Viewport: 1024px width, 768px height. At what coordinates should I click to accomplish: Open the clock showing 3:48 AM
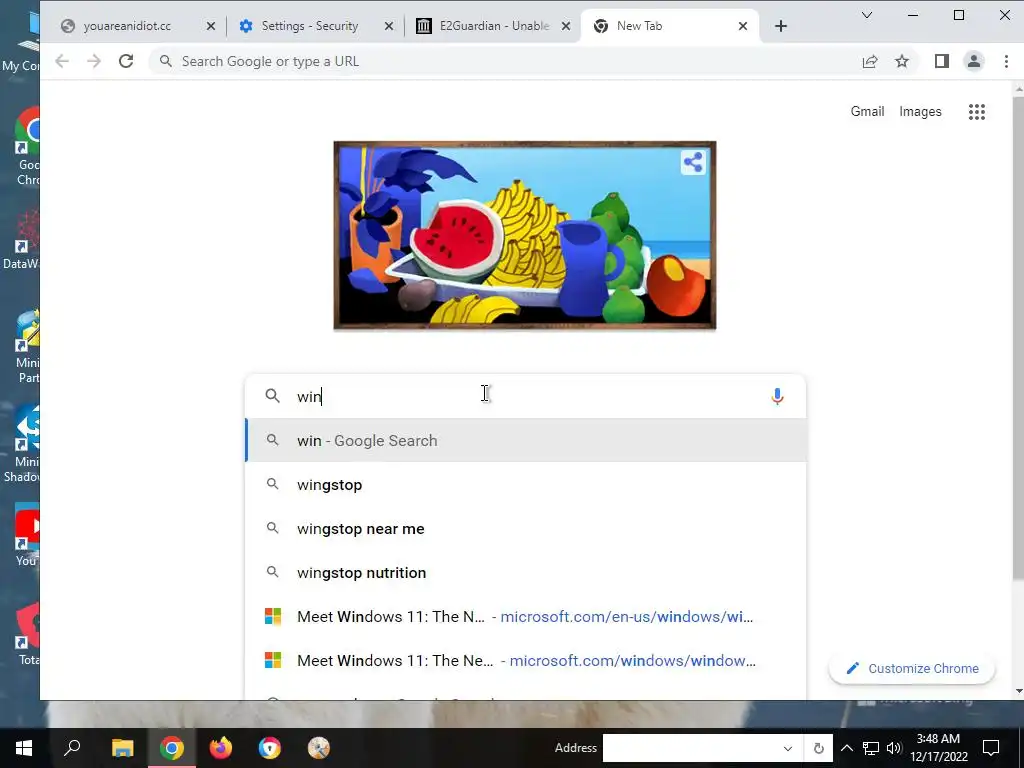[938, 748]
